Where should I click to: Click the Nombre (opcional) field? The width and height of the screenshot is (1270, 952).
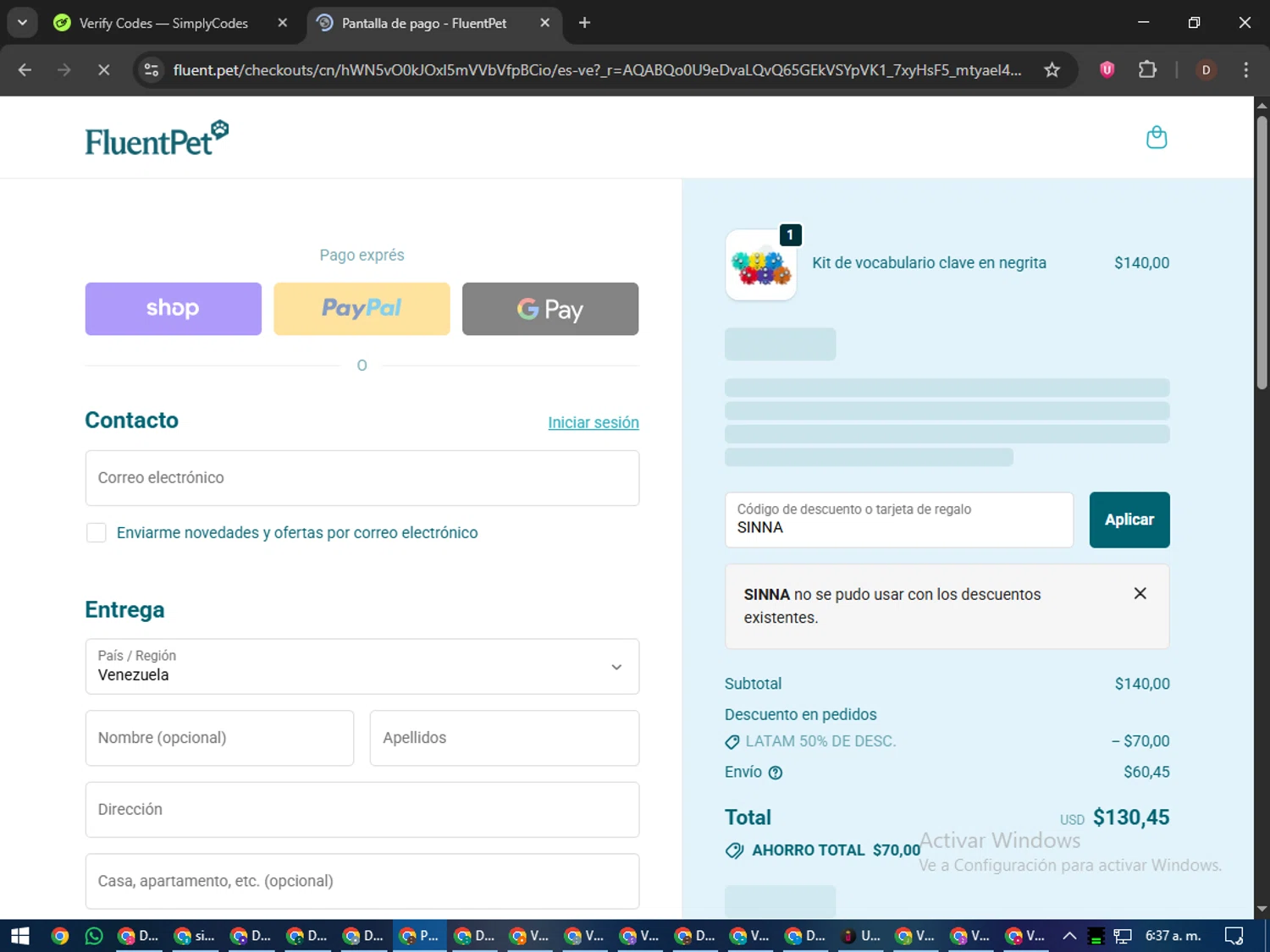pos(219,738)
